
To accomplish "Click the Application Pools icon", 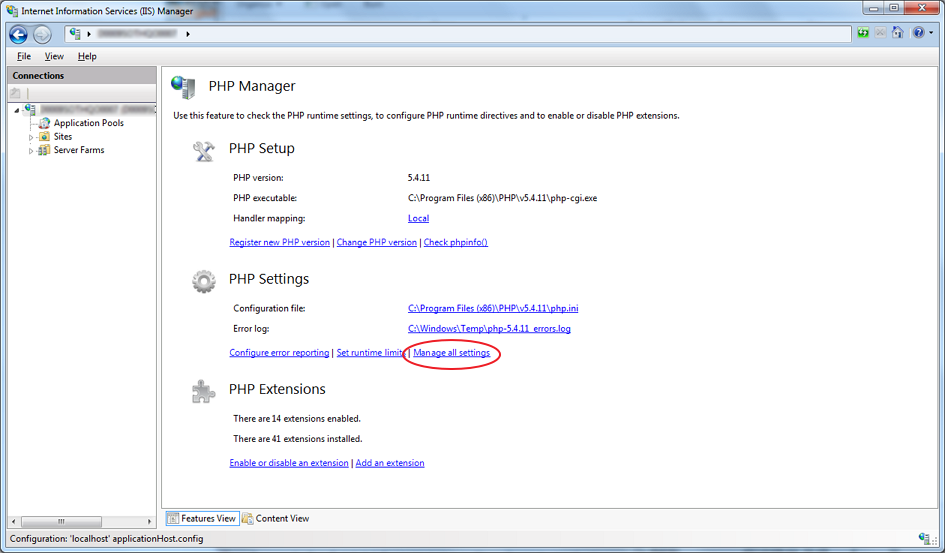I will point(44,123).
